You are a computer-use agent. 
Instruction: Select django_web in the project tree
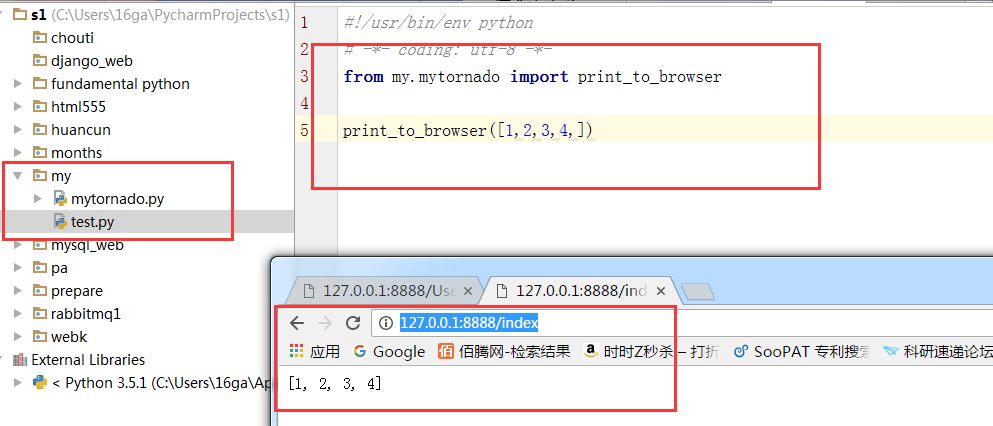point(92,61)
